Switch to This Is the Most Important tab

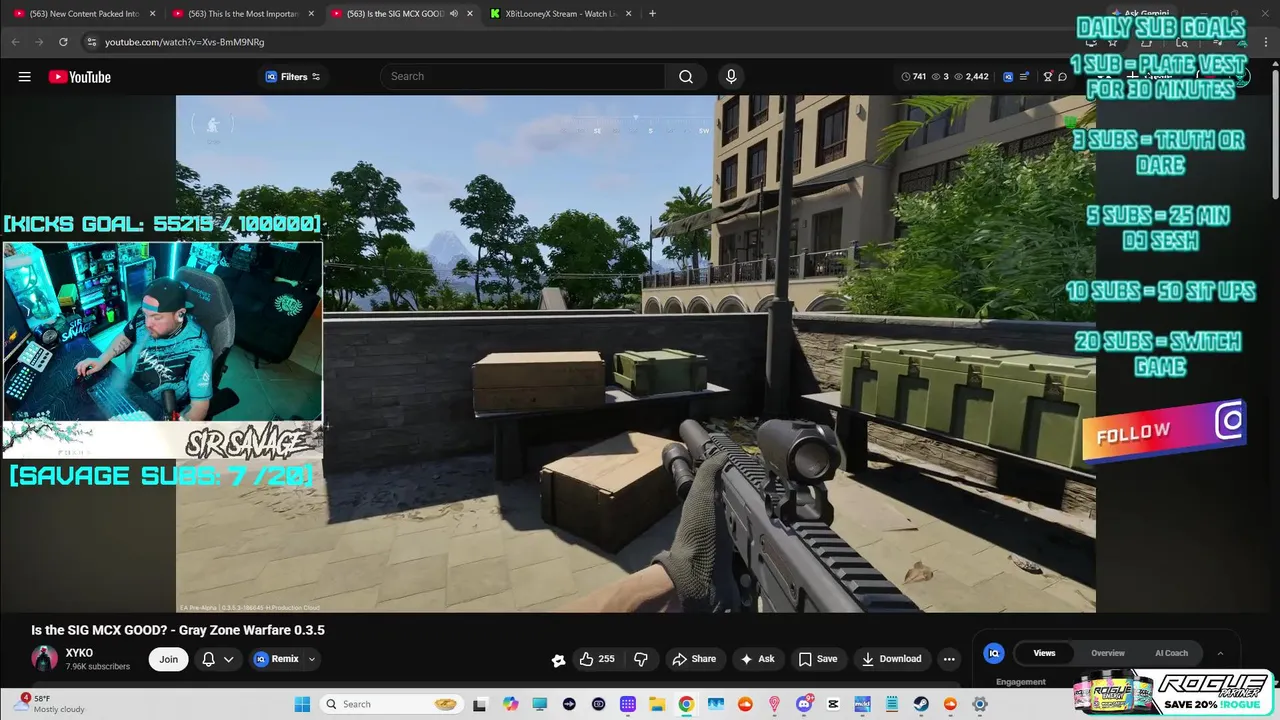pyautogui.click(x=243, y=14)
